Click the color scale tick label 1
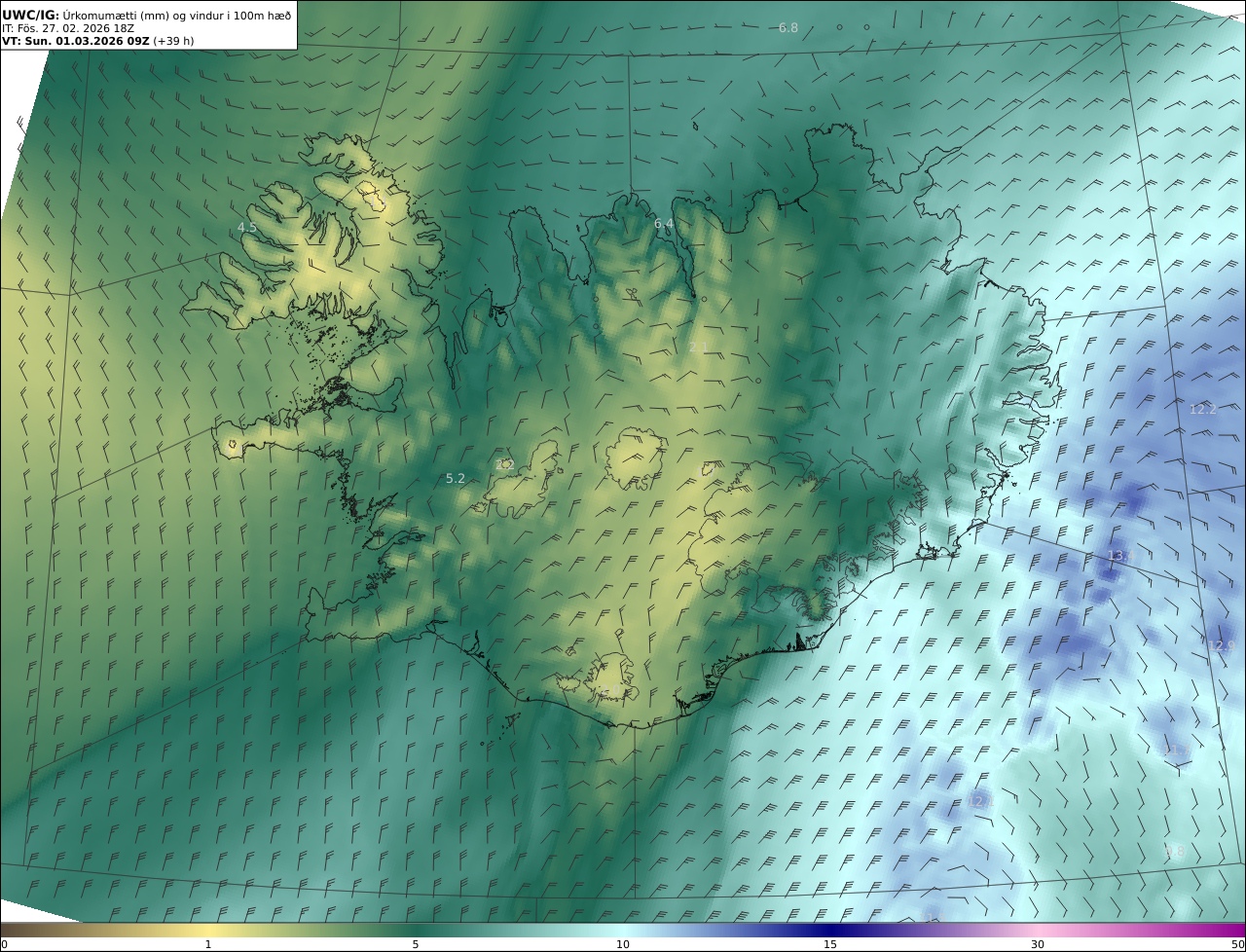The width and height of the screenshot is (1246, 952). coord(207,944)
